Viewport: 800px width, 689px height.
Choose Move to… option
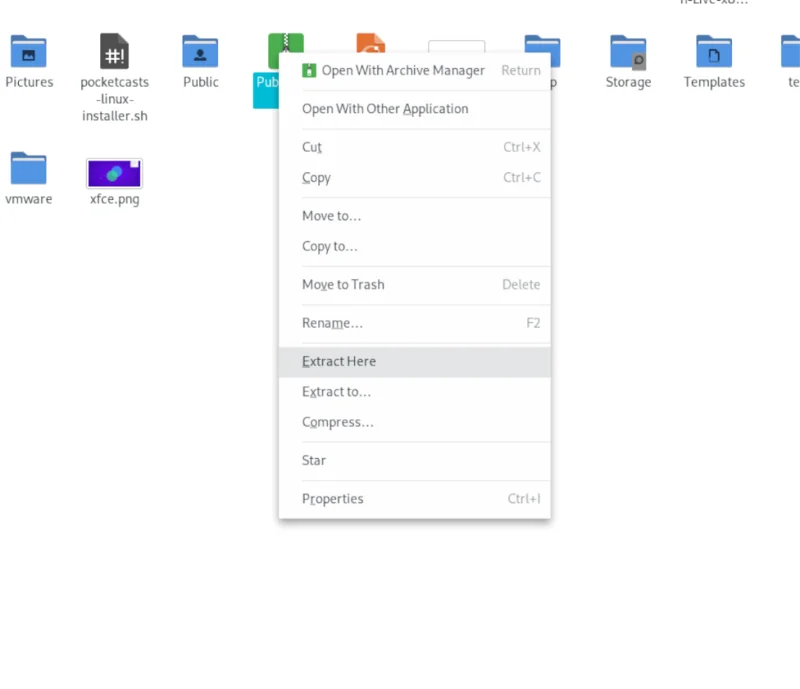pos(415,216)
